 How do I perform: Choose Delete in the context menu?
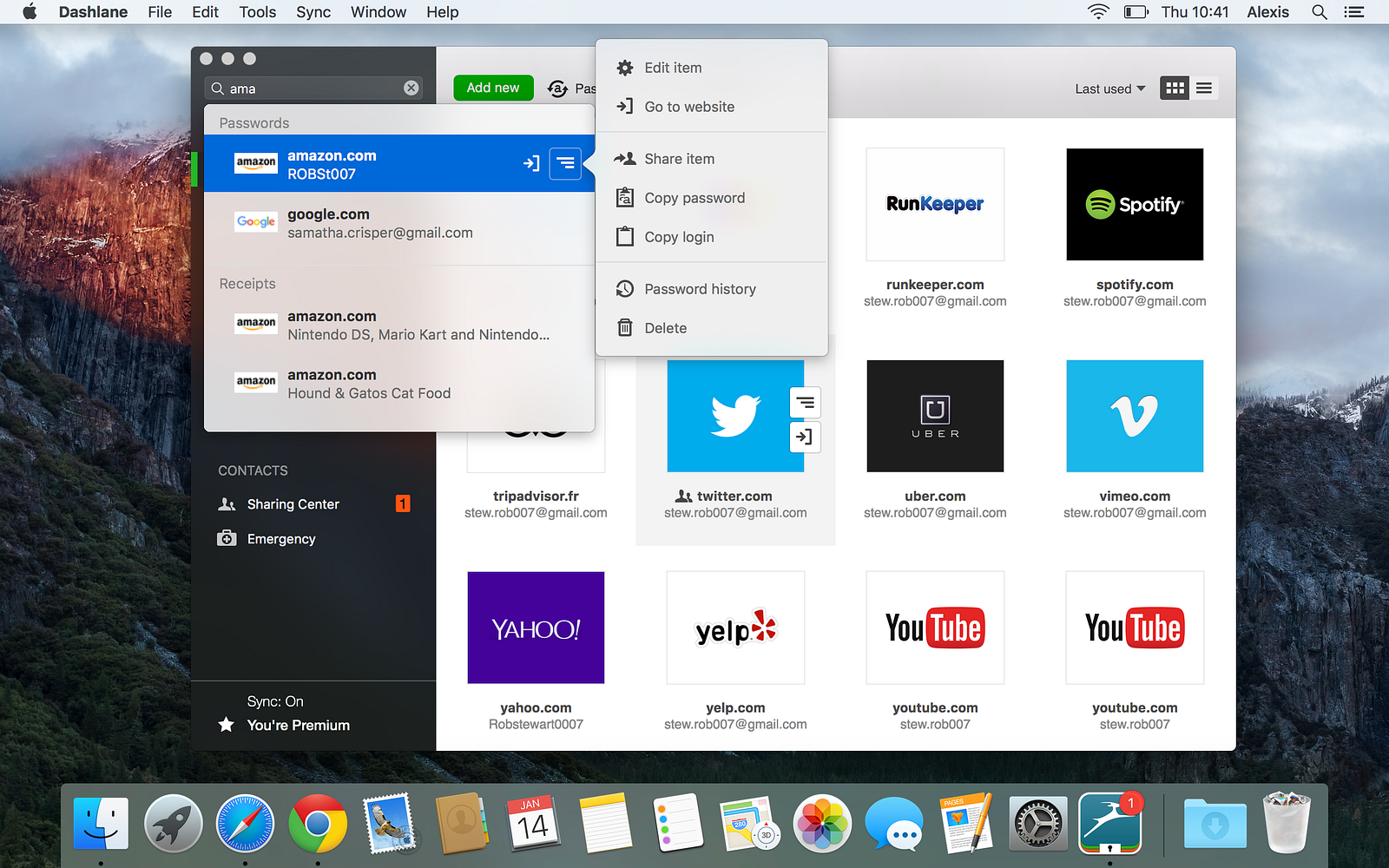(x=712, y=328)
